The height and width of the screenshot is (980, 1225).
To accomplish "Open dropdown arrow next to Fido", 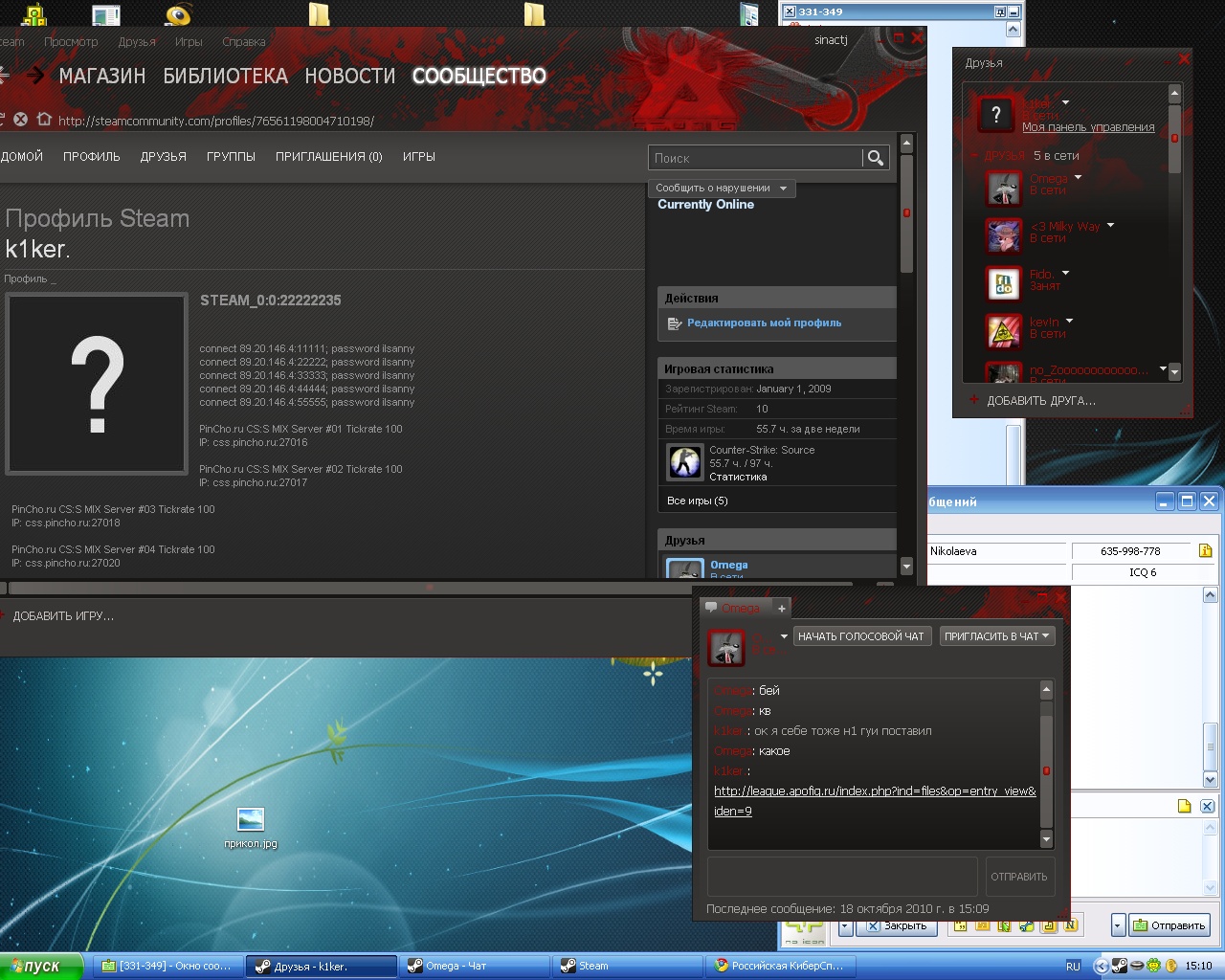I will [x=1065, y=273].
